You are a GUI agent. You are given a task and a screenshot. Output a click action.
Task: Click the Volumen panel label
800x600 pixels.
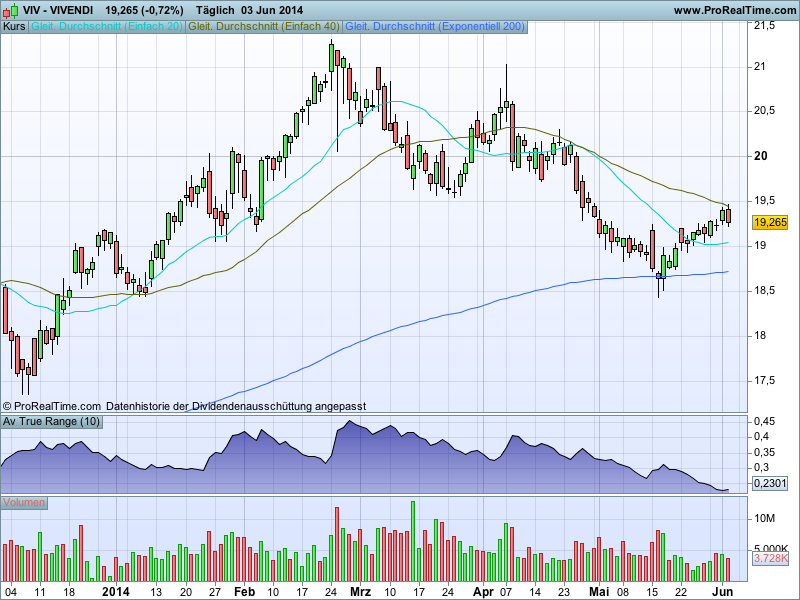coord(24,502)
